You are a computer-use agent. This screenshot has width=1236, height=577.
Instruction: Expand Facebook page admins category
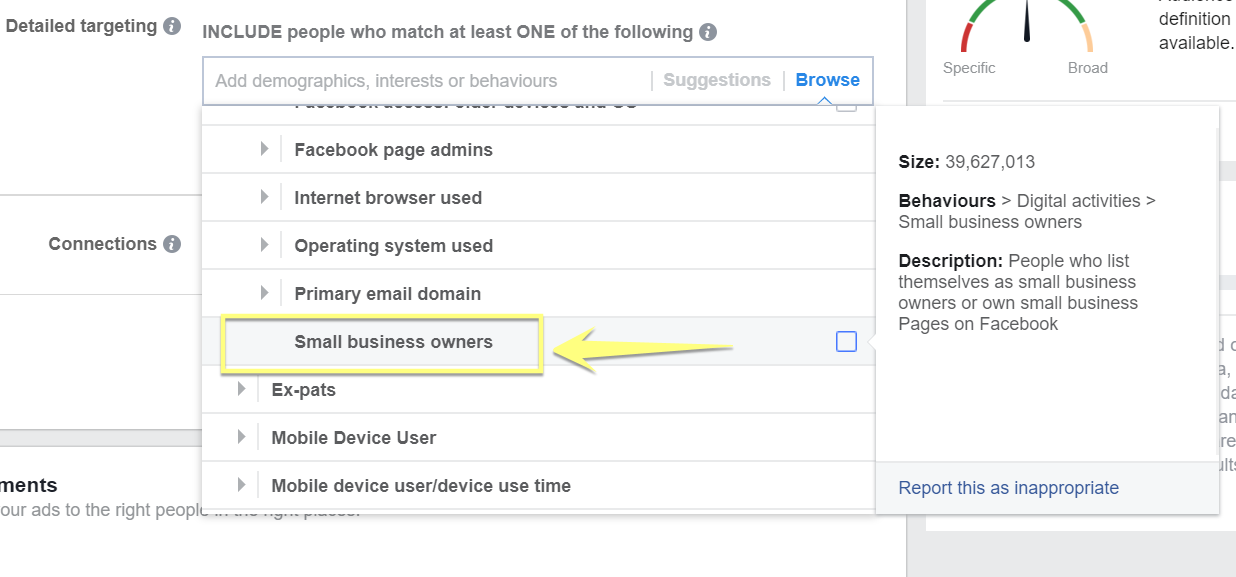[264, 149]
